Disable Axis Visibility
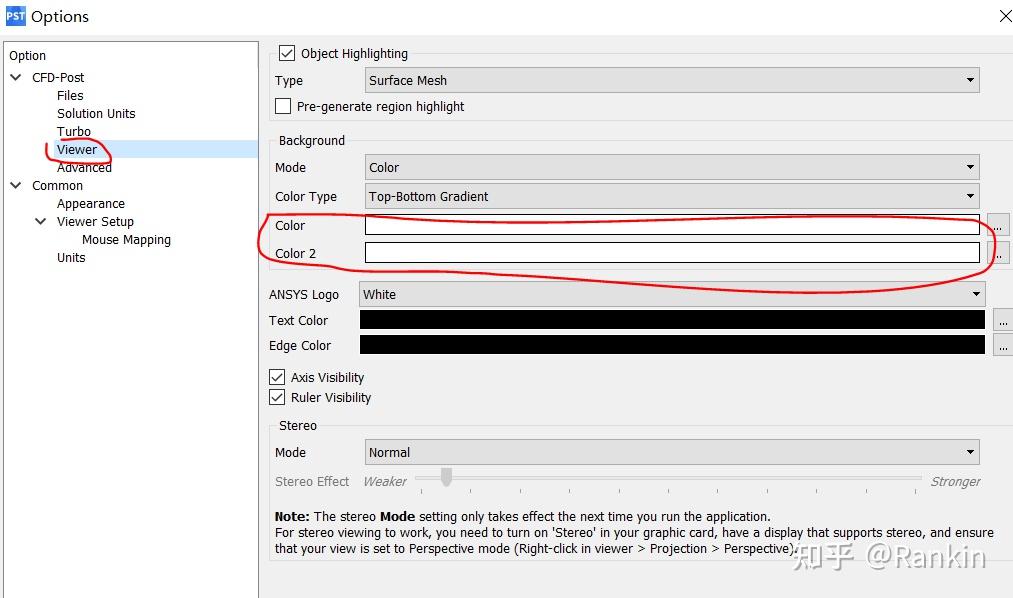Screen dimensions: 1013x598 [x=276, y=377]
